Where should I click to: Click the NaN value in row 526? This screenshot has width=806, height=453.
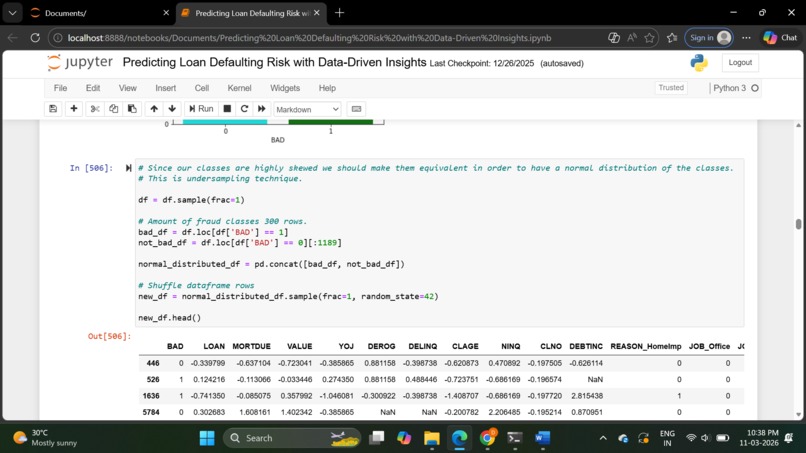pyautogui.click(x=595, y=379)
